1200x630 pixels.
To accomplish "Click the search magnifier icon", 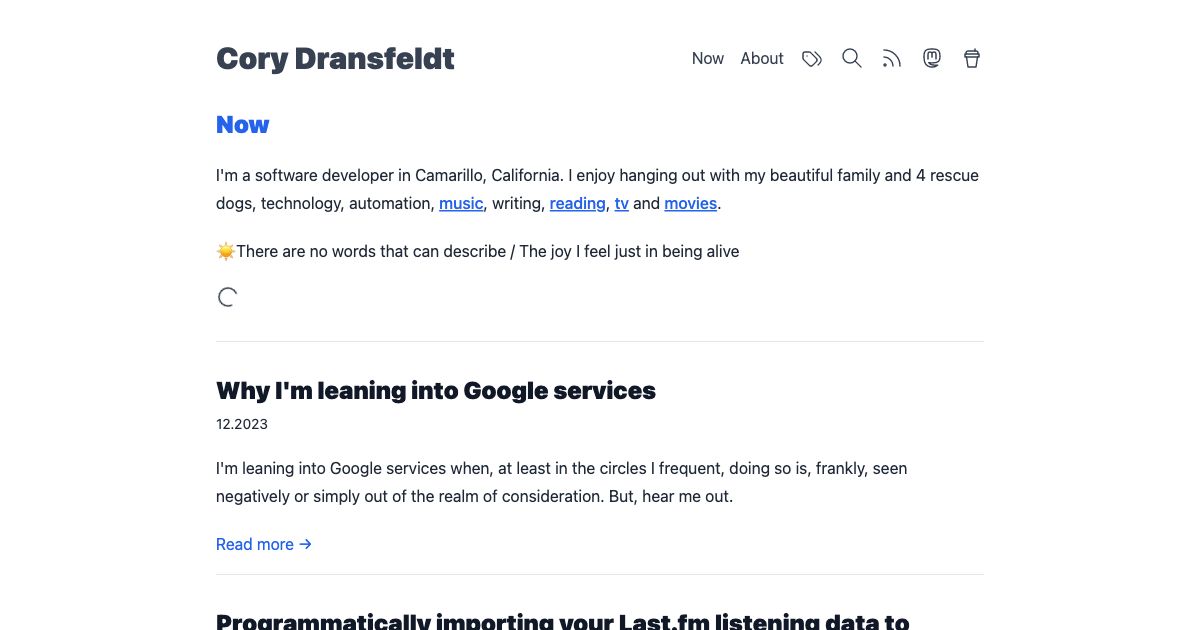I will (x=851, y=58).
